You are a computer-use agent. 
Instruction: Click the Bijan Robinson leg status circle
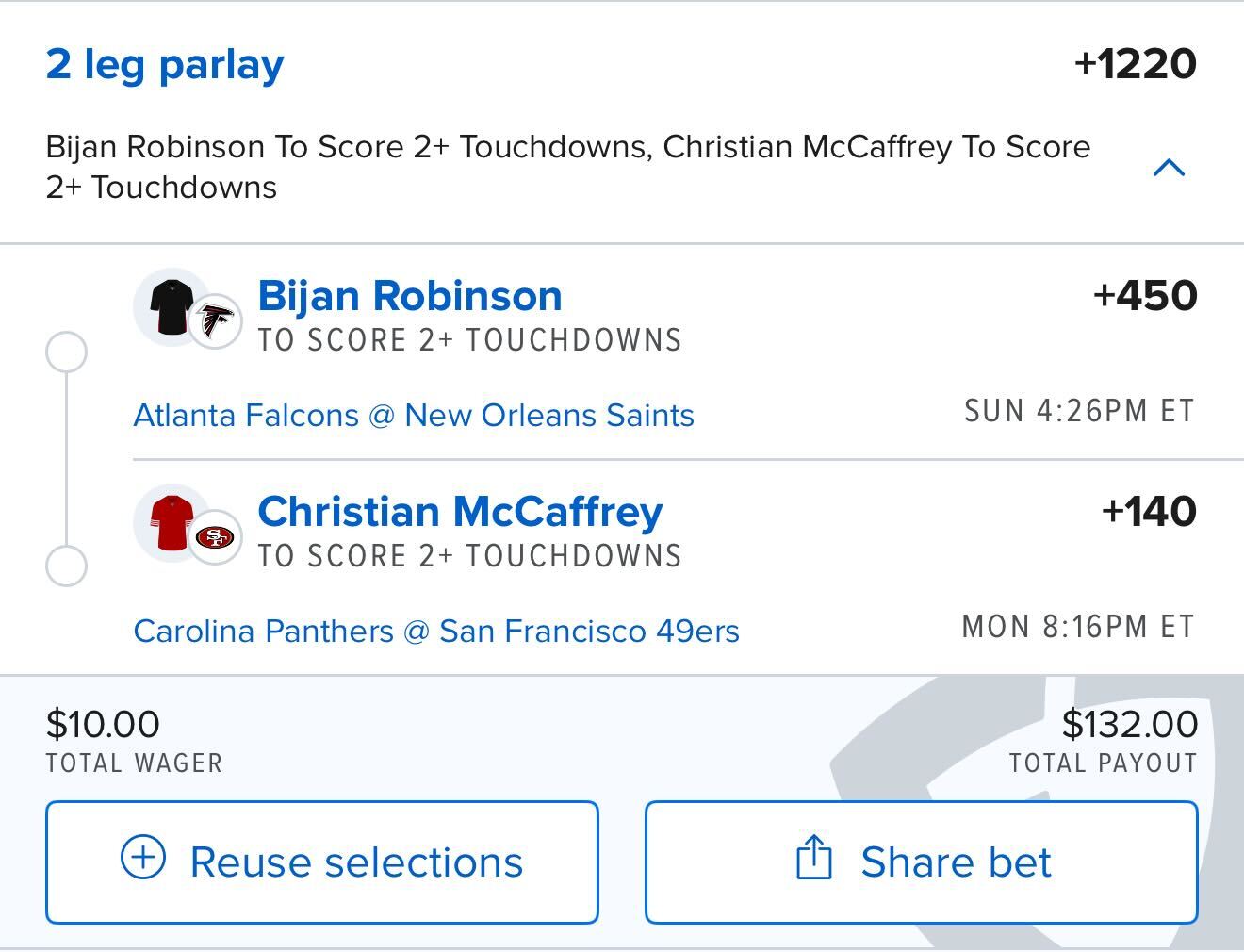click(66, 353)
